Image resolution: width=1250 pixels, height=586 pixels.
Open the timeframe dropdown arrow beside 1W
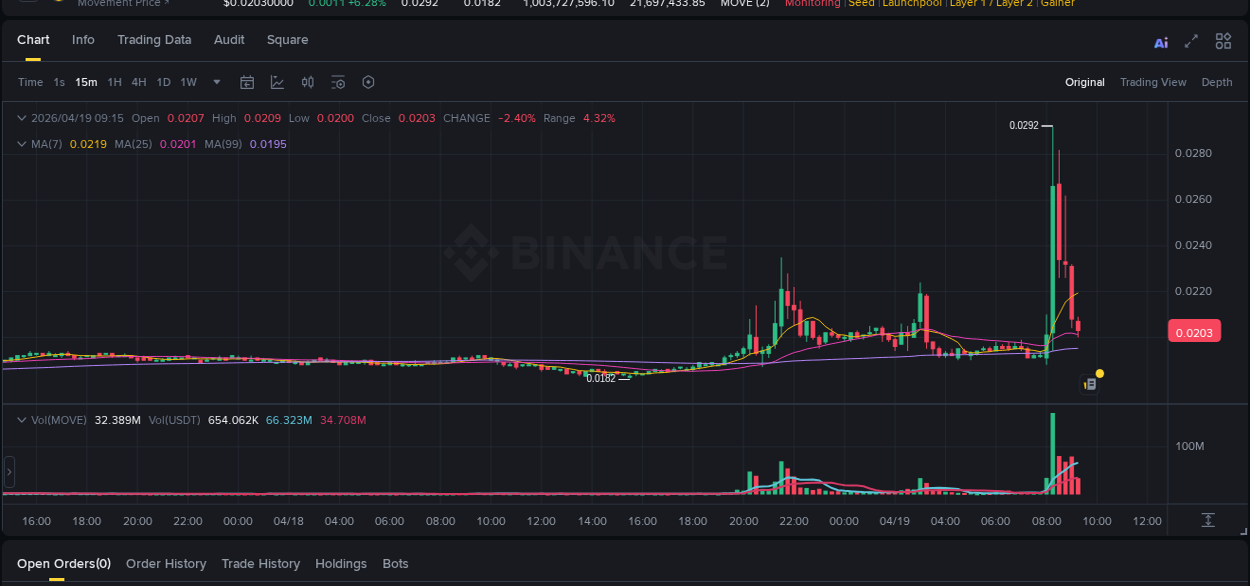[215, 82]
